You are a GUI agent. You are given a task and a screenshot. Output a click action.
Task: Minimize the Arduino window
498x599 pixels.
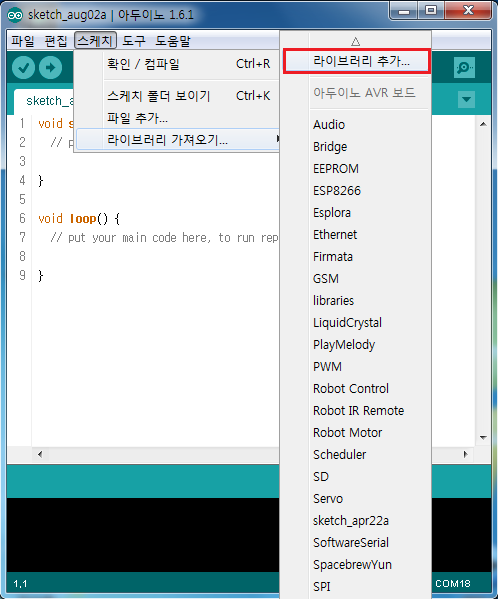tap(403, 11)
